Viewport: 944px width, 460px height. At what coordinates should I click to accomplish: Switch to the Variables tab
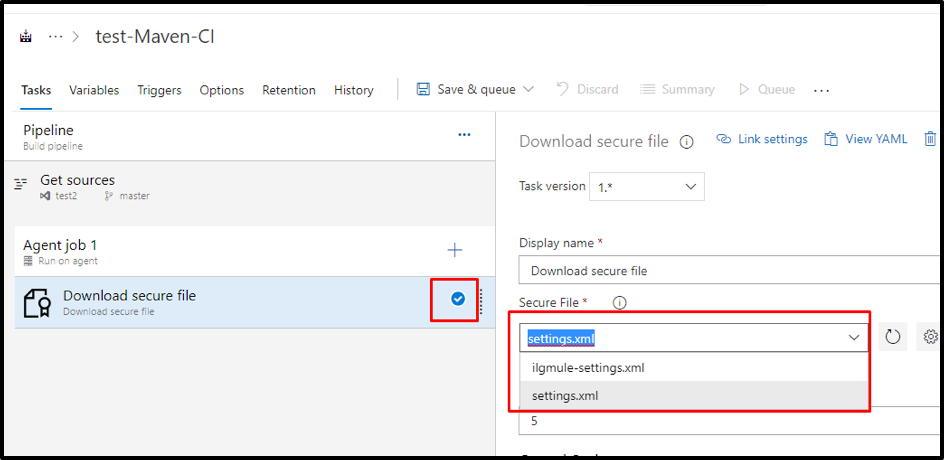tap(94, 90)
